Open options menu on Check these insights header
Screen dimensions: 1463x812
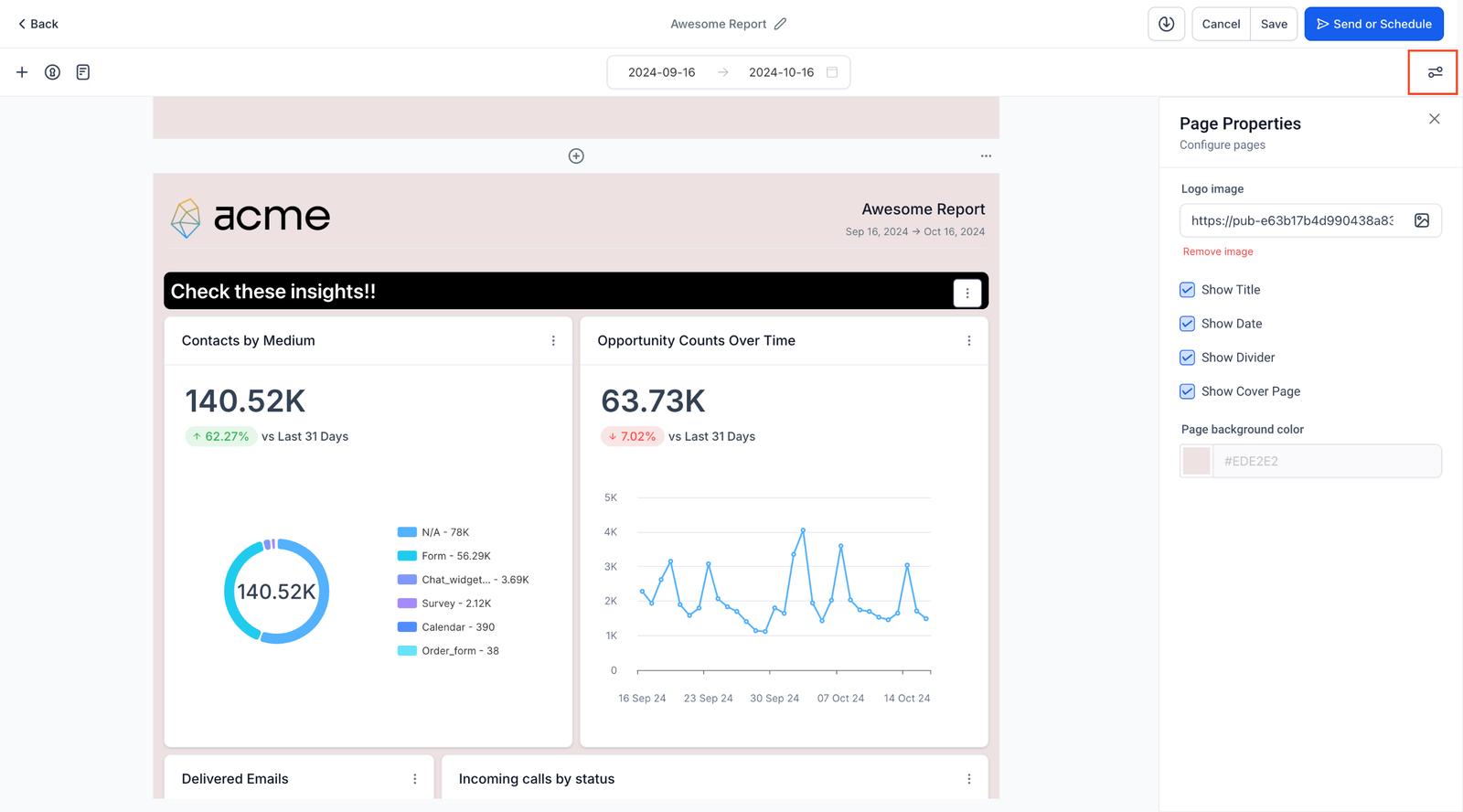tap(967, 293)
